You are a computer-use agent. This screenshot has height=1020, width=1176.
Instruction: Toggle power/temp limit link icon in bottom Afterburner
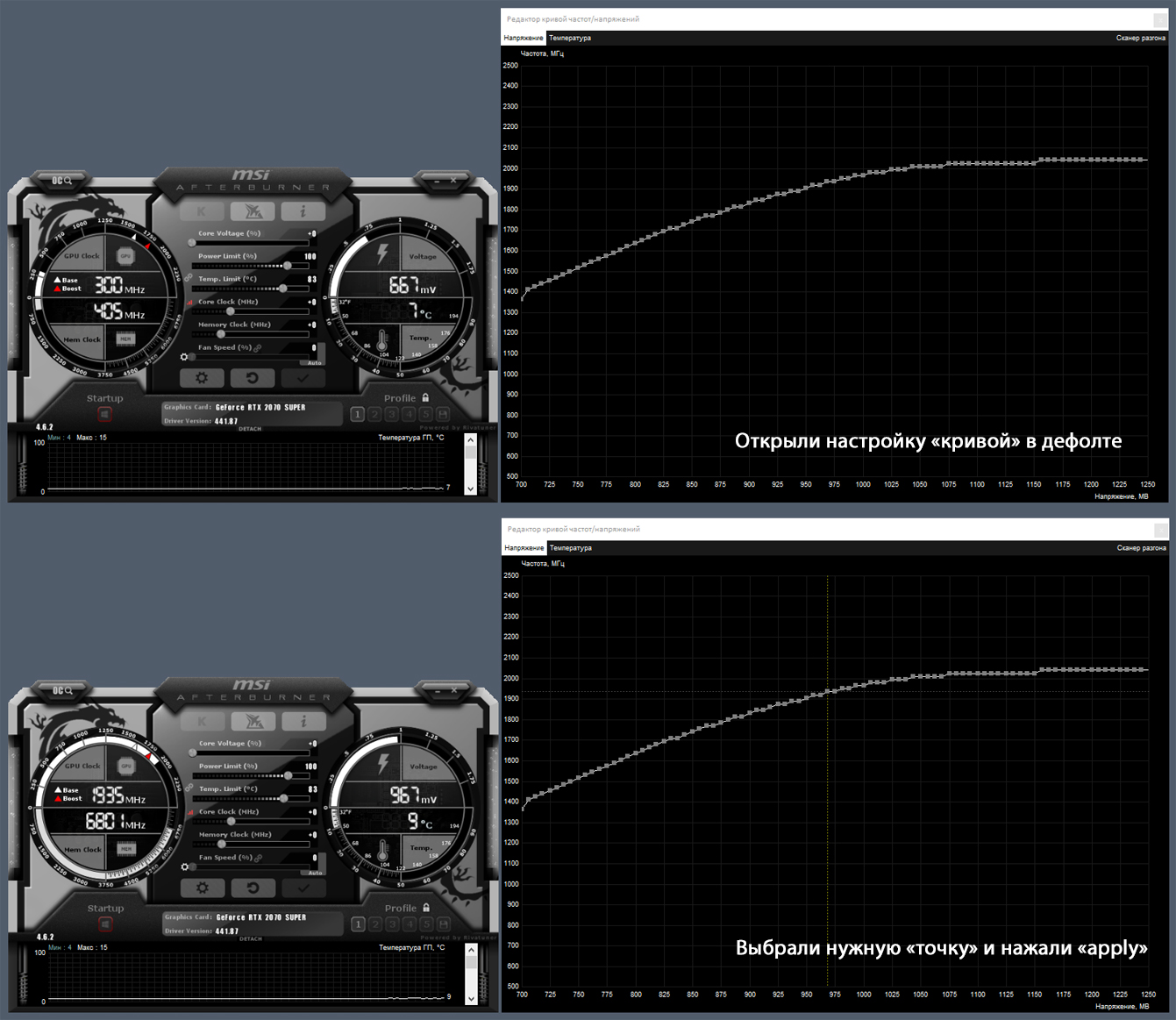coord(189,787)
